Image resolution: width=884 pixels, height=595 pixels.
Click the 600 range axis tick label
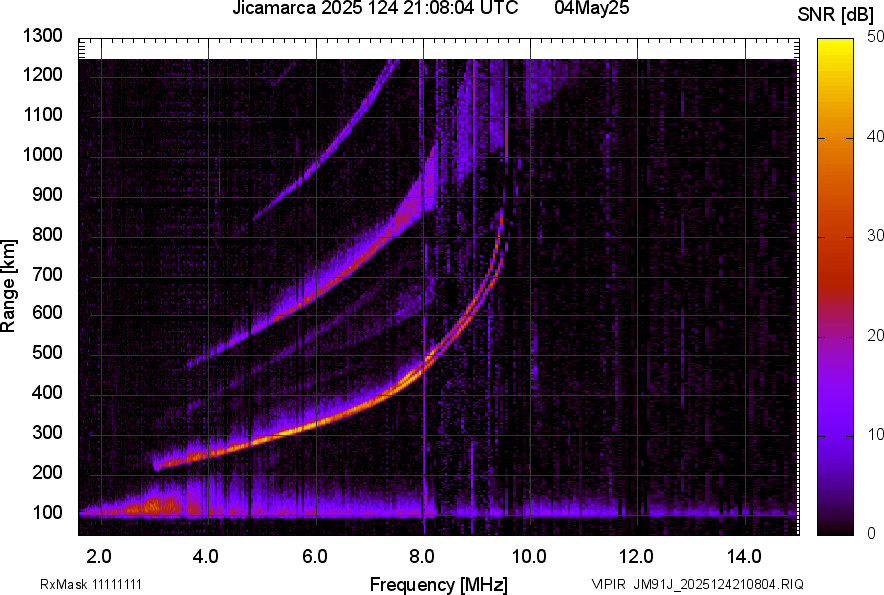(47, 312)
